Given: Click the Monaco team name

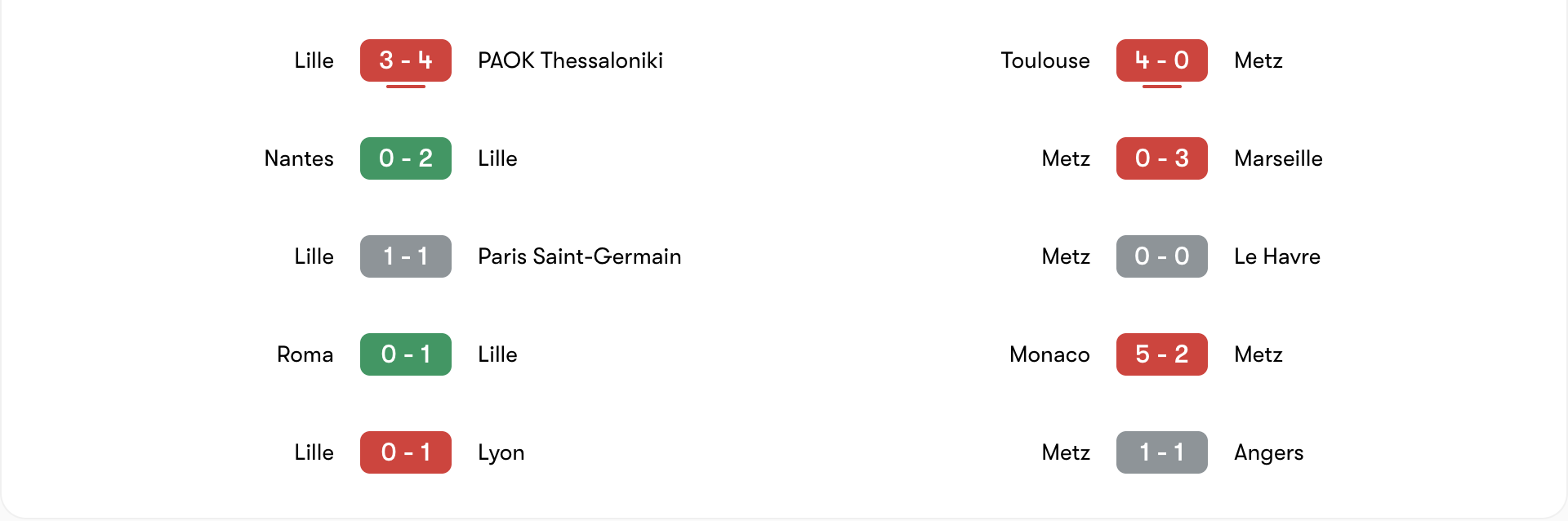Looking at the screenshot, I should [x=1049, y=354].
